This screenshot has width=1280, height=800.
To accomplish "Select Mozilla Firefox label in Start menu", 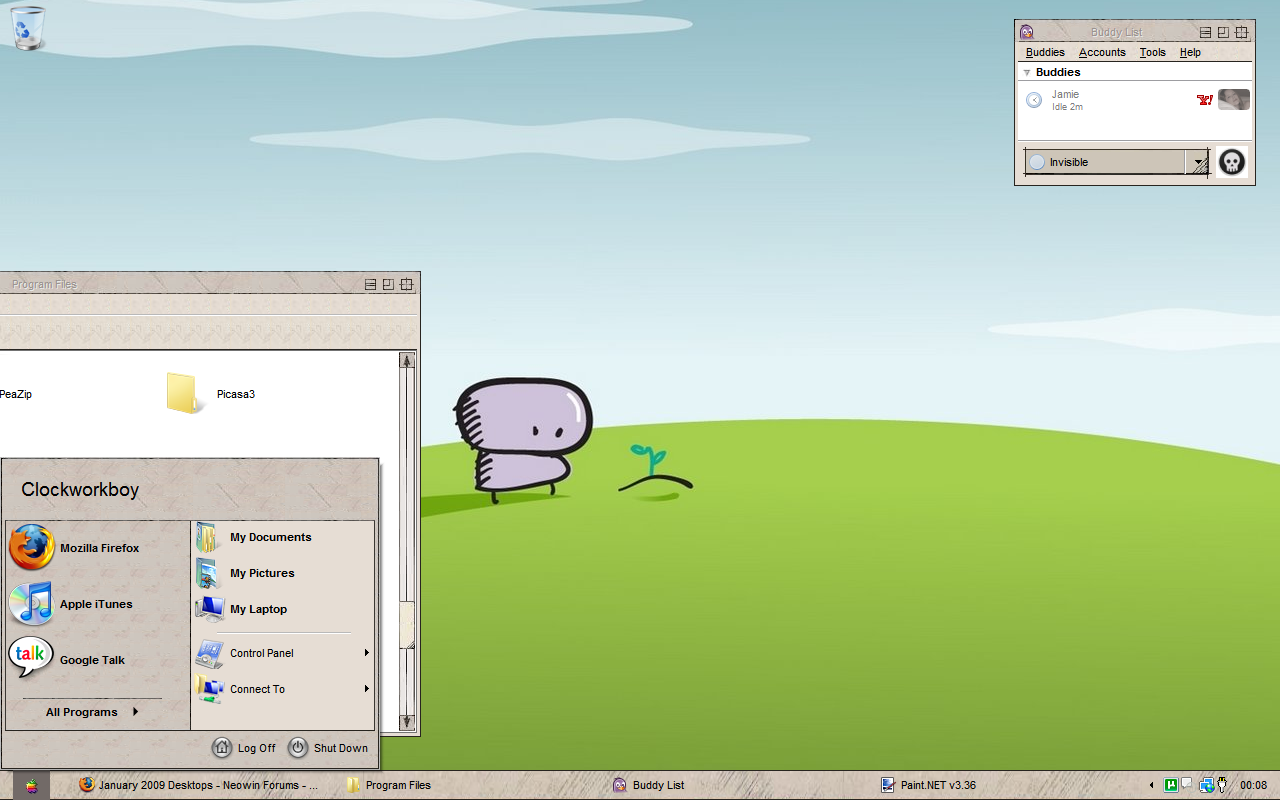I will 100,548.
